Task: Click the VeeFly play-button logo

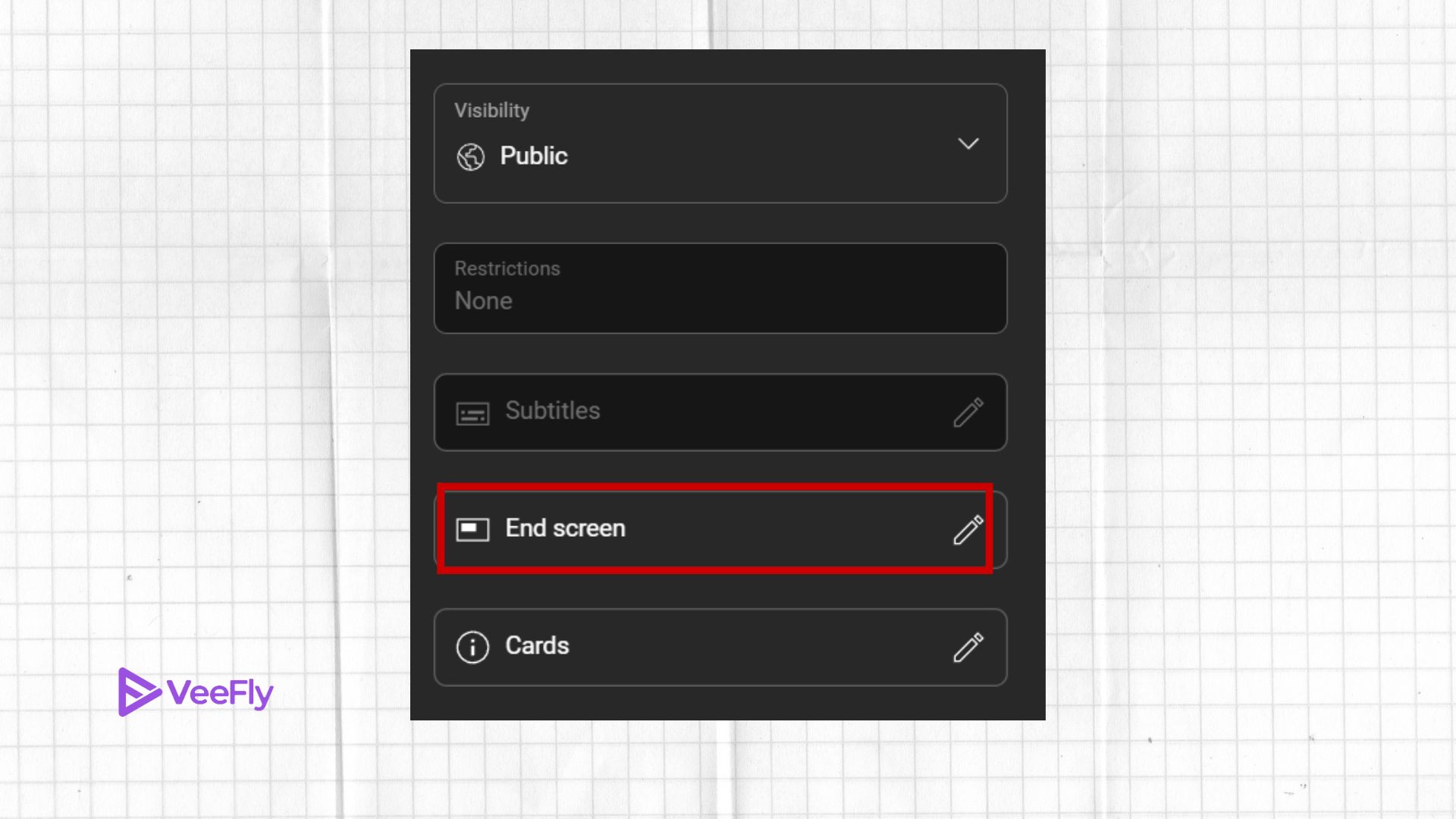Action: 139,692
